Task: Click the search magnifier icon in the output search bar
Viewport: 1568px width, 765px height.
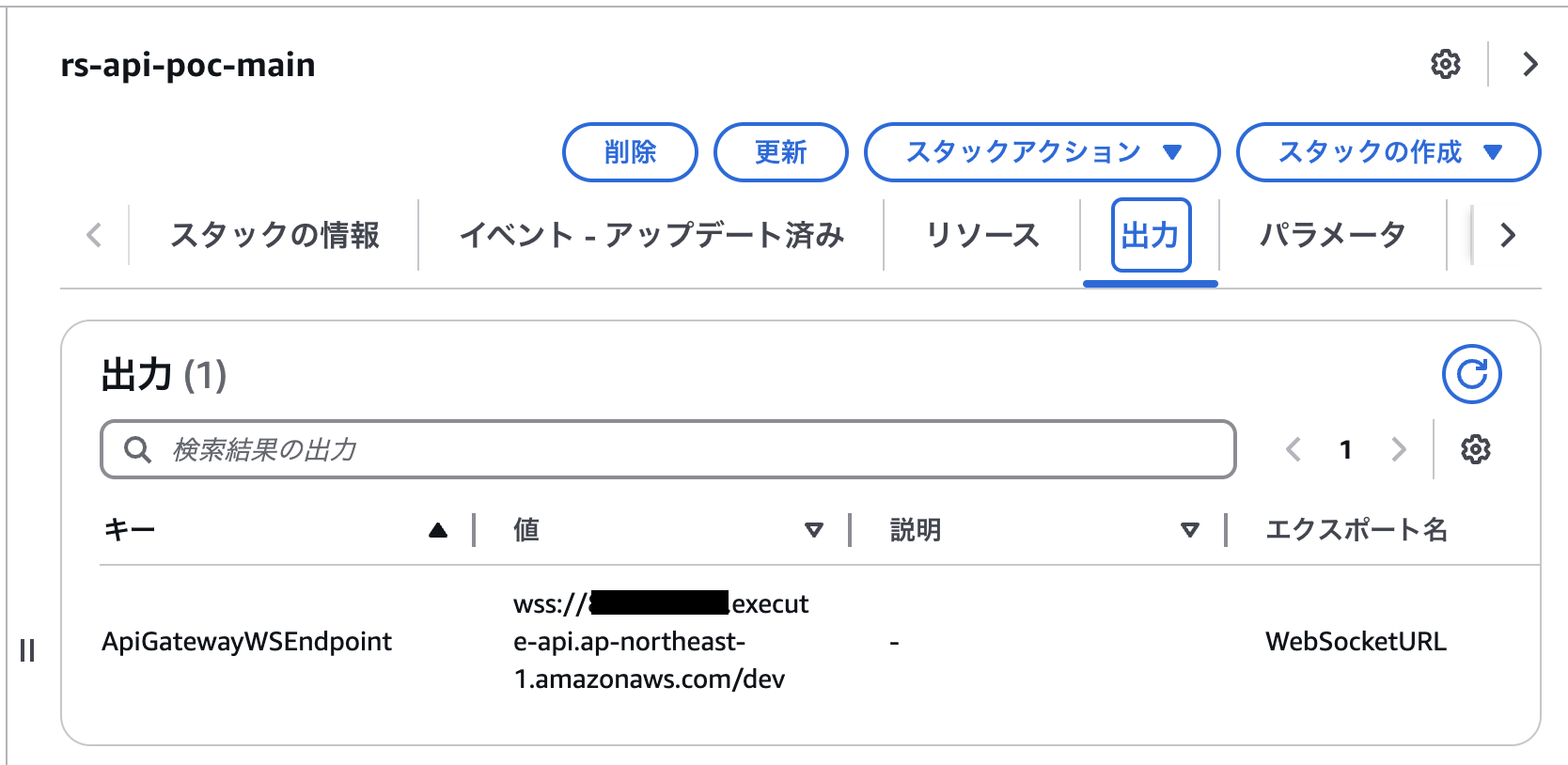Action: pos(137,449)
